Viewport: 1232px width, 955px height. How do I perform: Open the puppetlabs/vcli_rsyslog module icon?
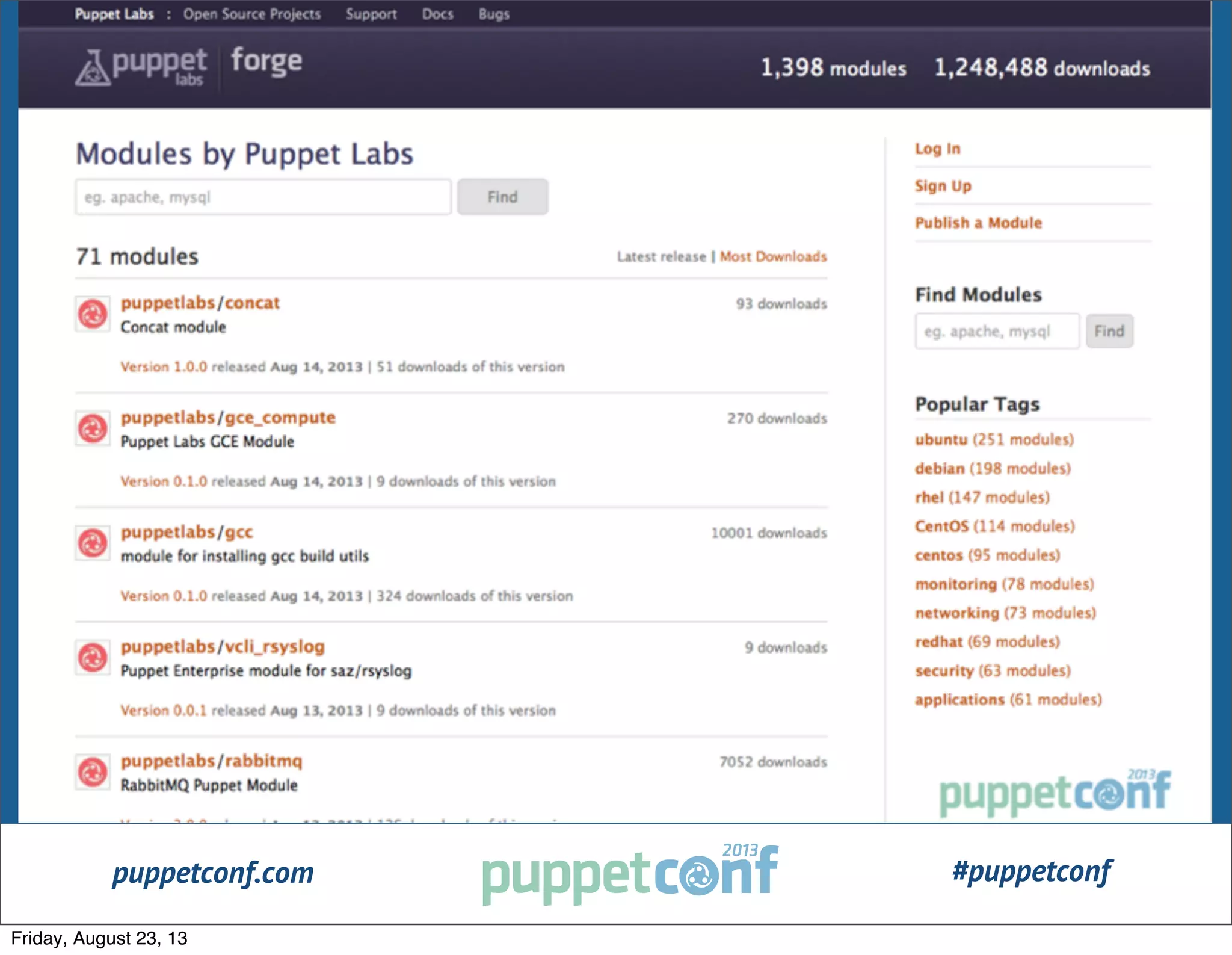93,657
